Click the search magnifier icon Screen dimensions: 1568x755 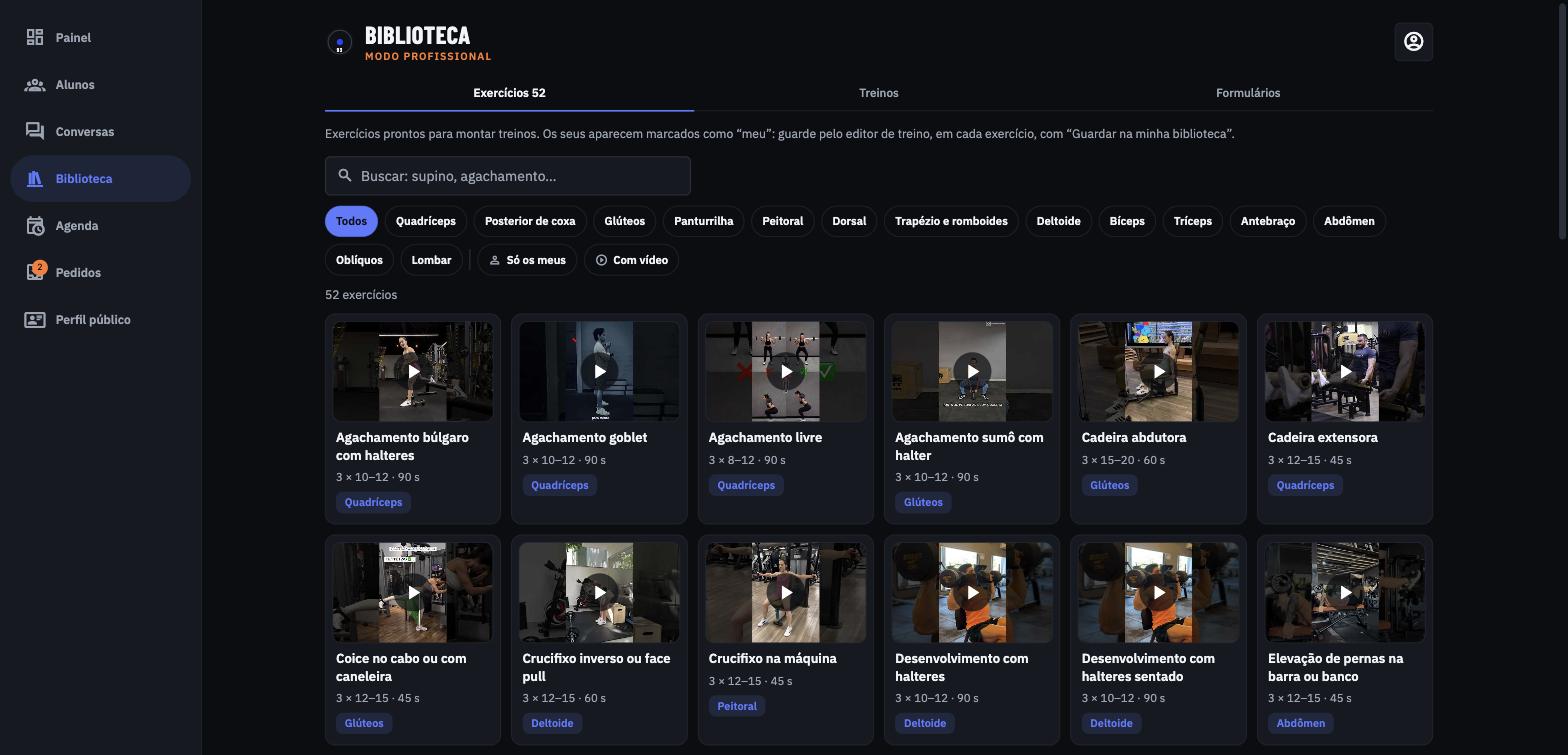pos(345,176)
